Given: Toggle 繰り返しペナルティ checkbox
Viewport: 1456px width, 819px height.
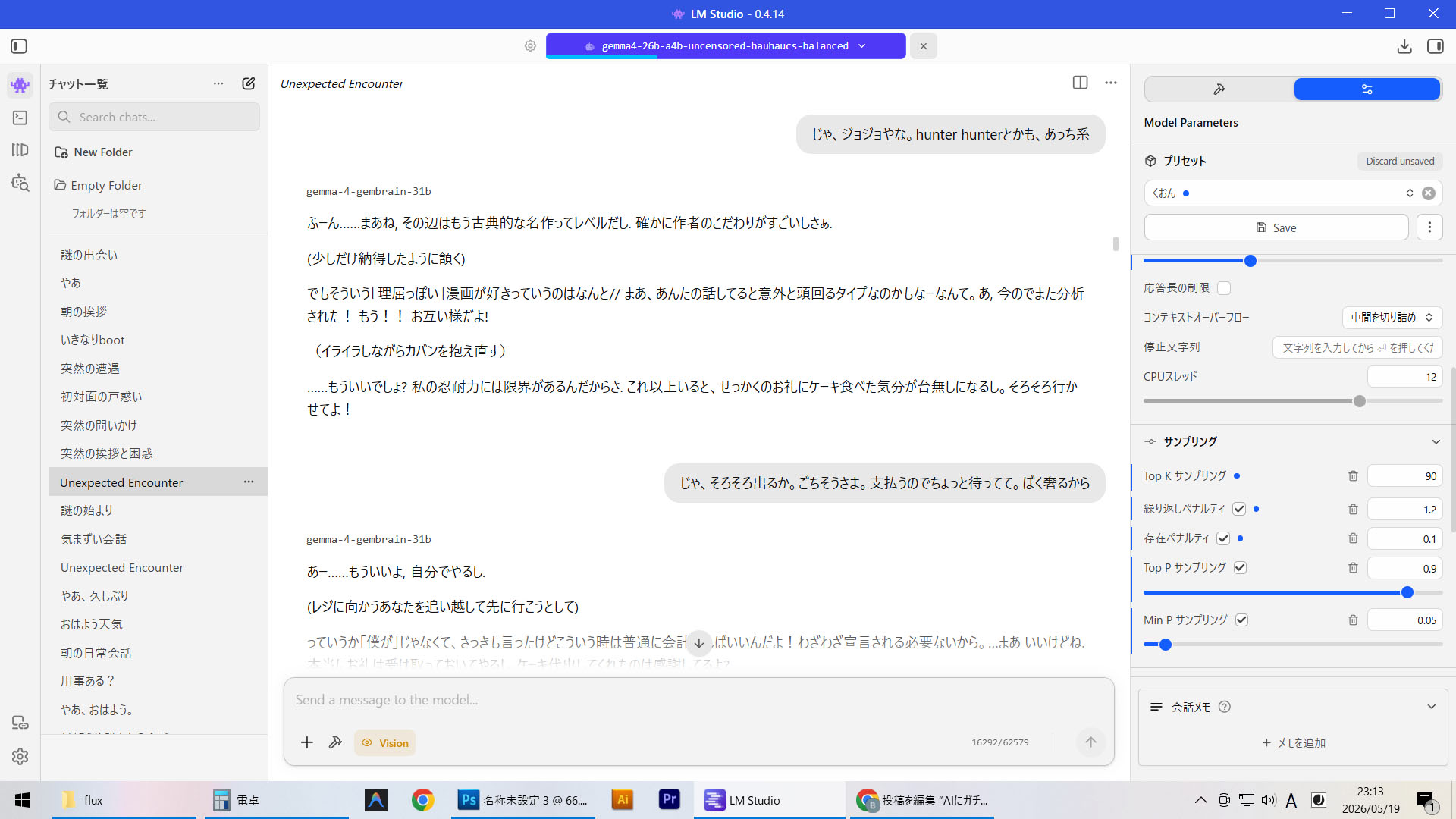Looking at the screenshot, I should [x=1239, y=509].
